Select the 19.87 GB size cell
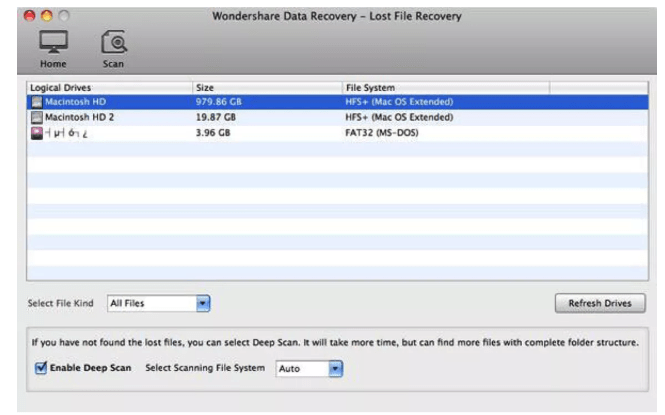The height and width of the screenshot is (415, 665). coord(215,117)
